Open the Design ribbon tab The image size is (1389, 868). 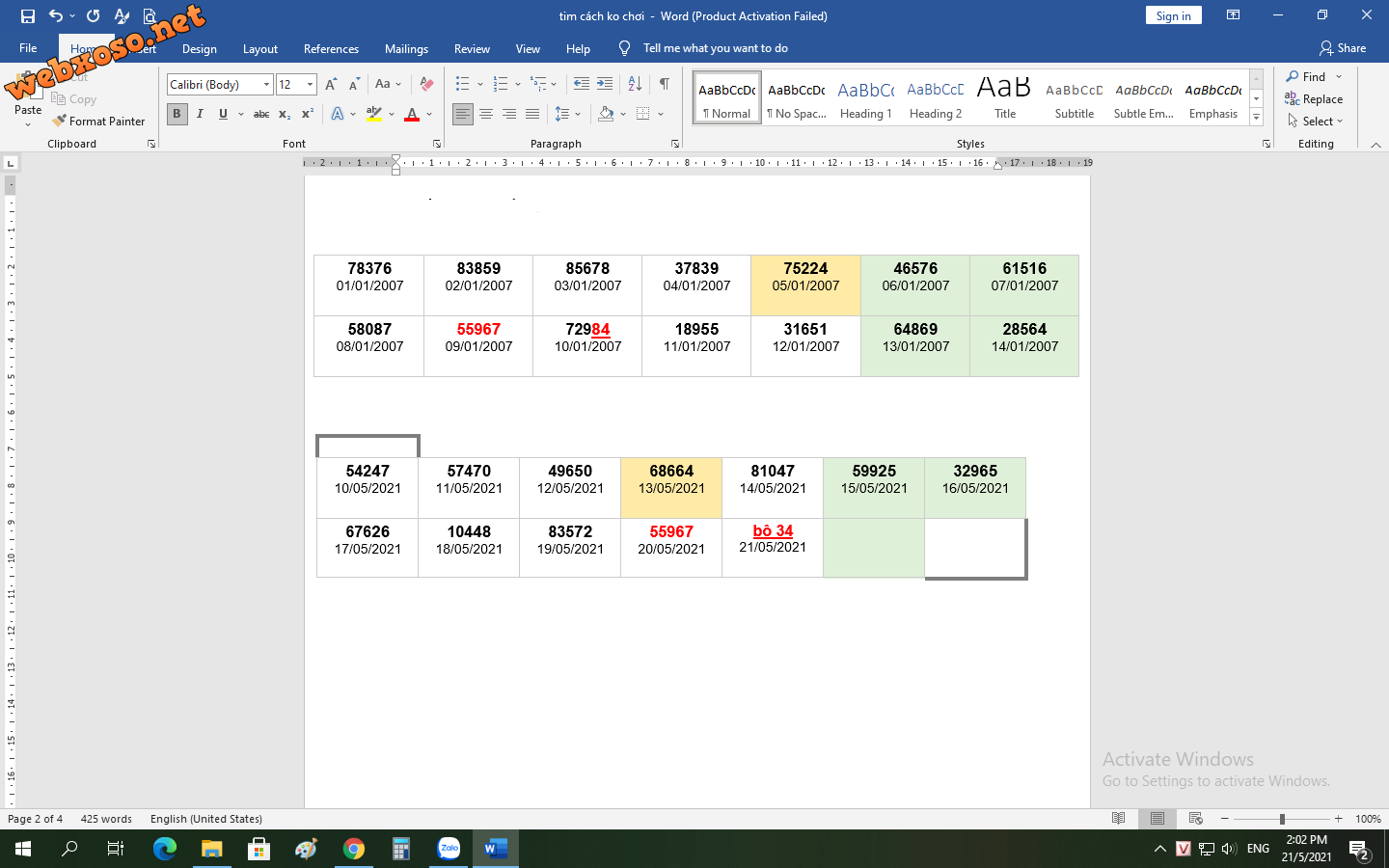200,48
